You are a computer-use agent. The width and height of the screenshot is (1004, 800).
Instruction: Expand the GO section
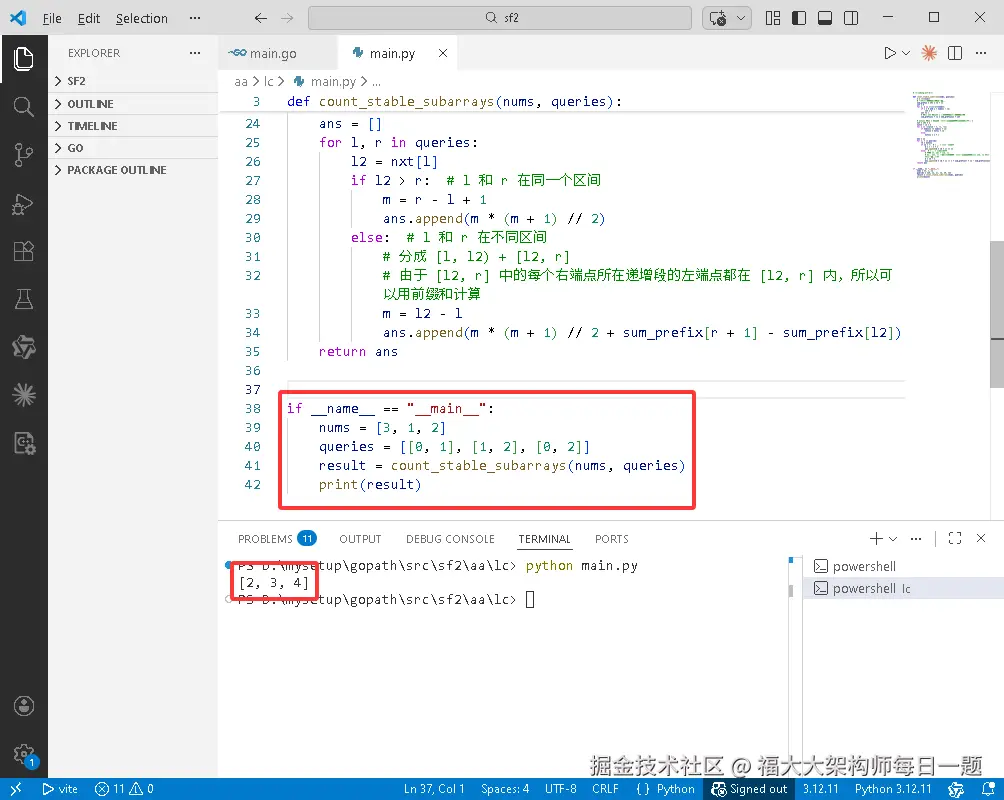click(x=133, y=147)
